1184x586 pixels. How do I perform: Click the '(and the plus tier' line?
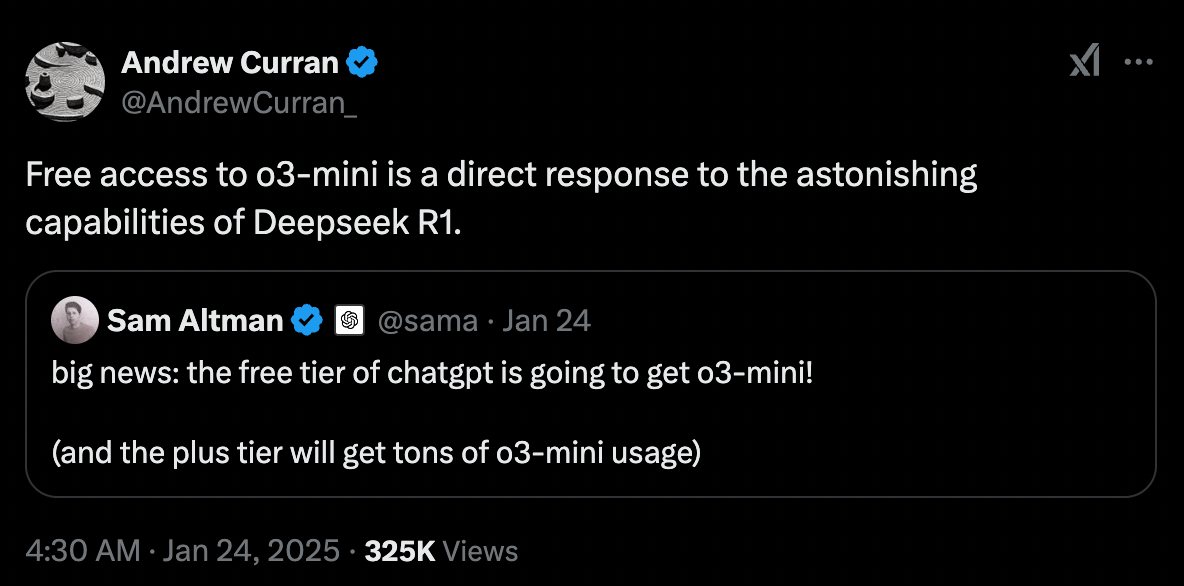376,453
